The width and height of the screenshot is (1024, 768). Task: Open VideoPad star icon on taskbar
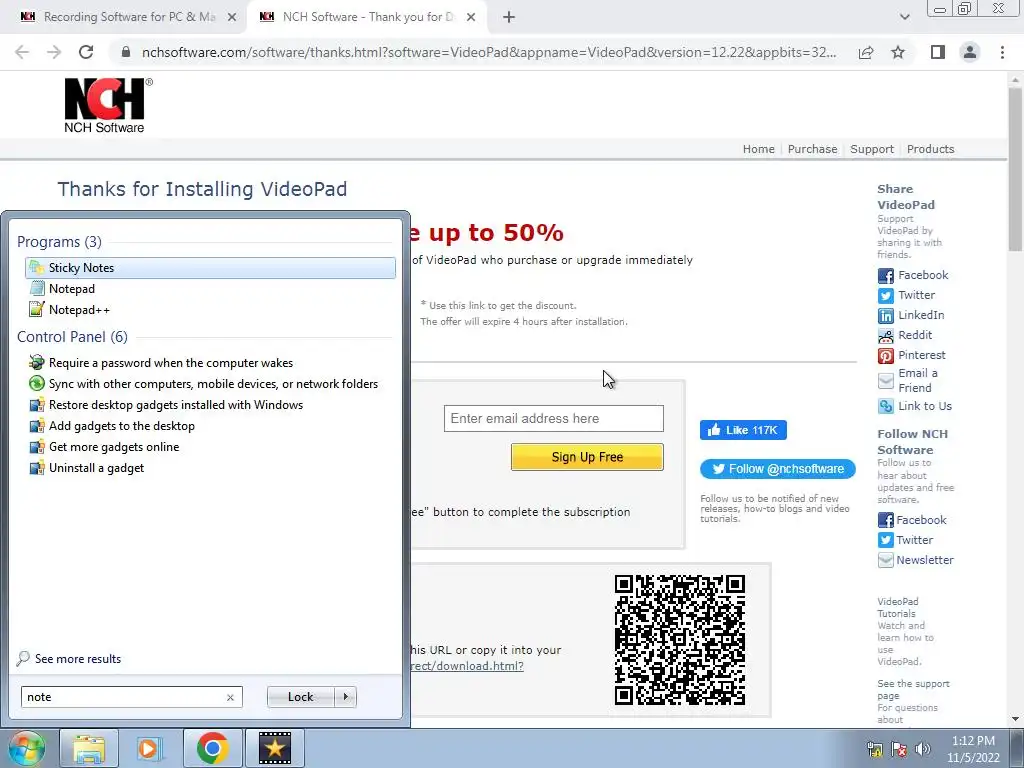coord(274,748)
